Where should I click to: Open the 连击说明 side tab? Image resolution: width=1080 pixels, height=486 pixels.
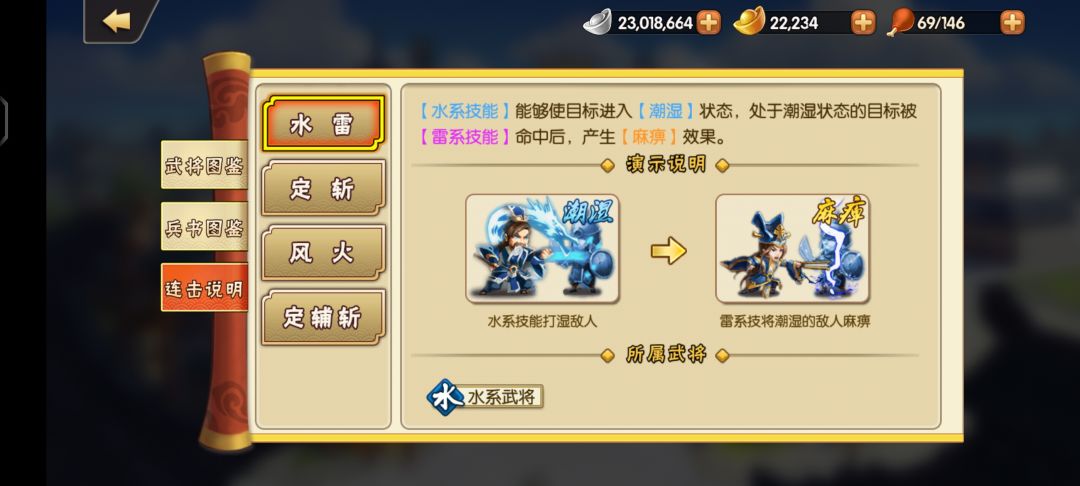coord(204,287)
